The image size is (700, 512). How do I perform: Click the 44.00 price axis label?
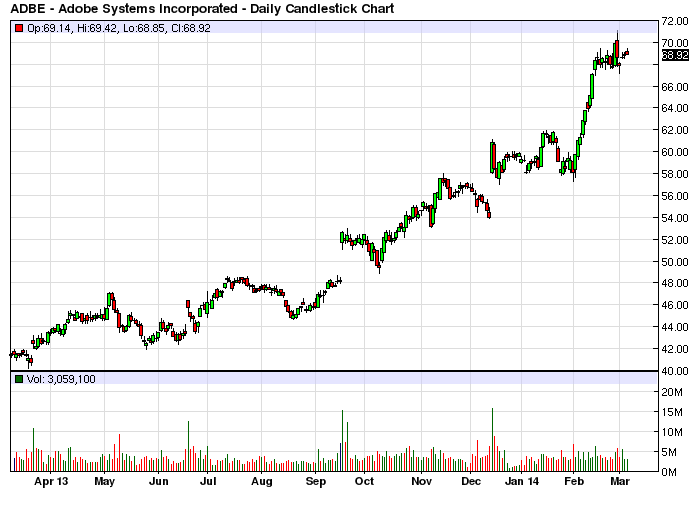pyautogui.click(x=675, y=327)
